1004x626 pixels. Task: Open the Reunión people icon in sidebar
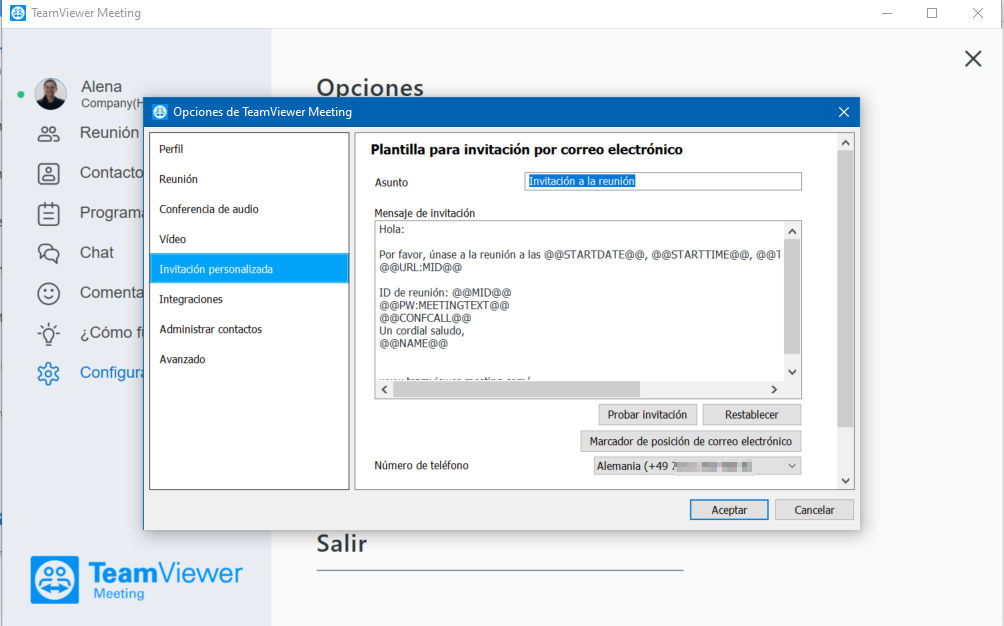[x=49, y=133]
